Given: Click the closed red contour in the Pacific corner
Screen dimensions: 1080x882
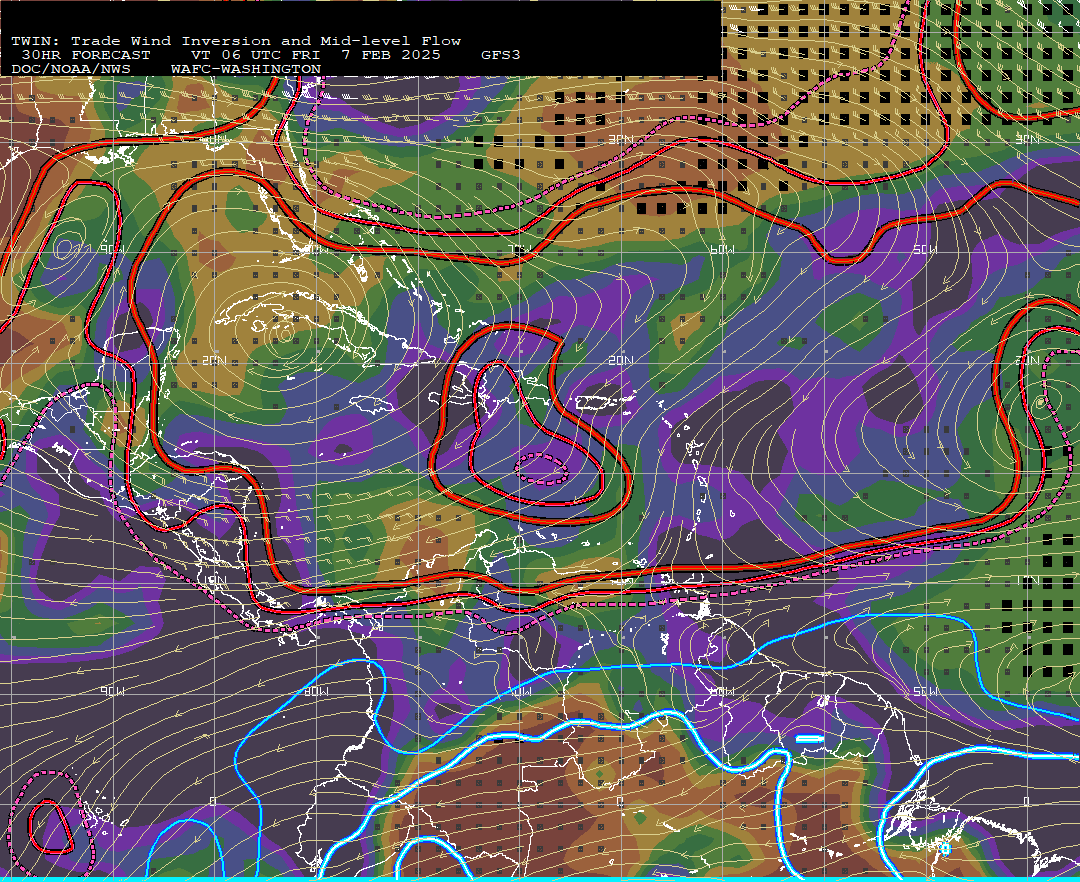Looking at the screenshot, I should [x=49, y=827].
